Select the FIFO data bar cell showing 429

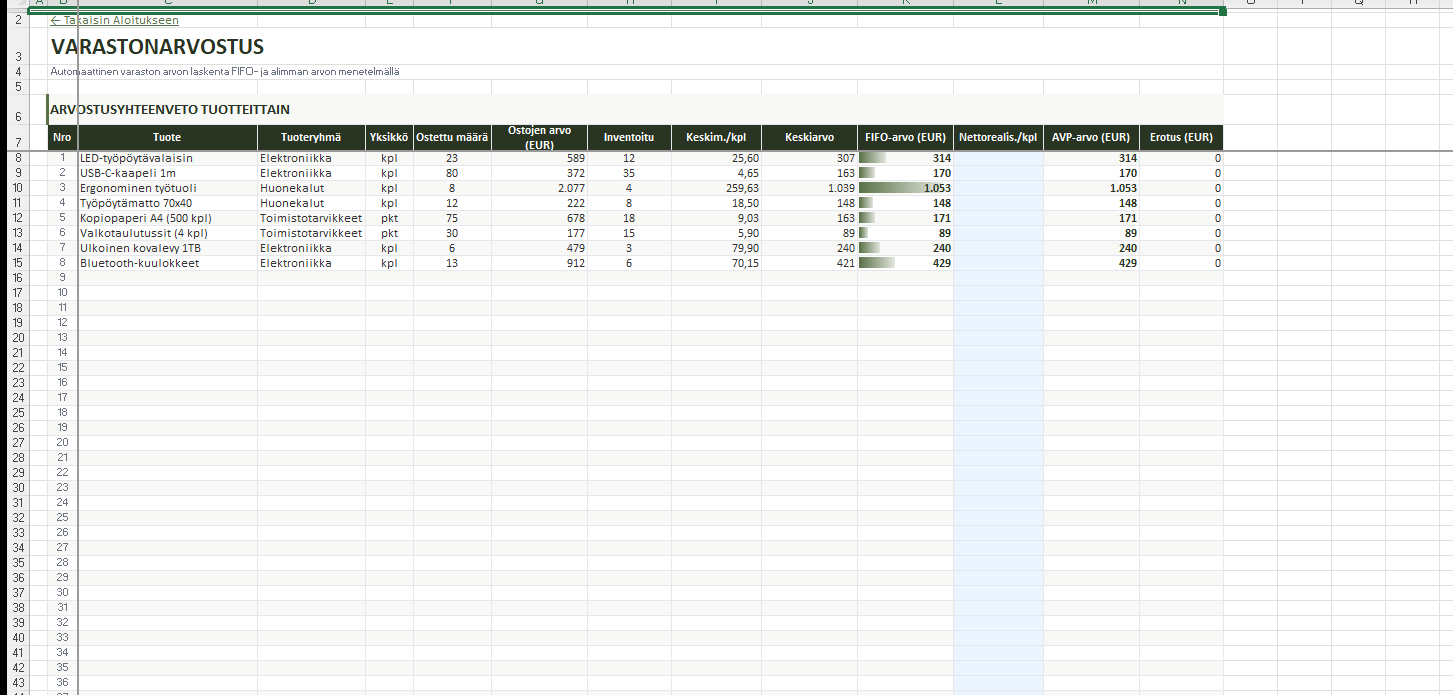(x=905, y=263)
